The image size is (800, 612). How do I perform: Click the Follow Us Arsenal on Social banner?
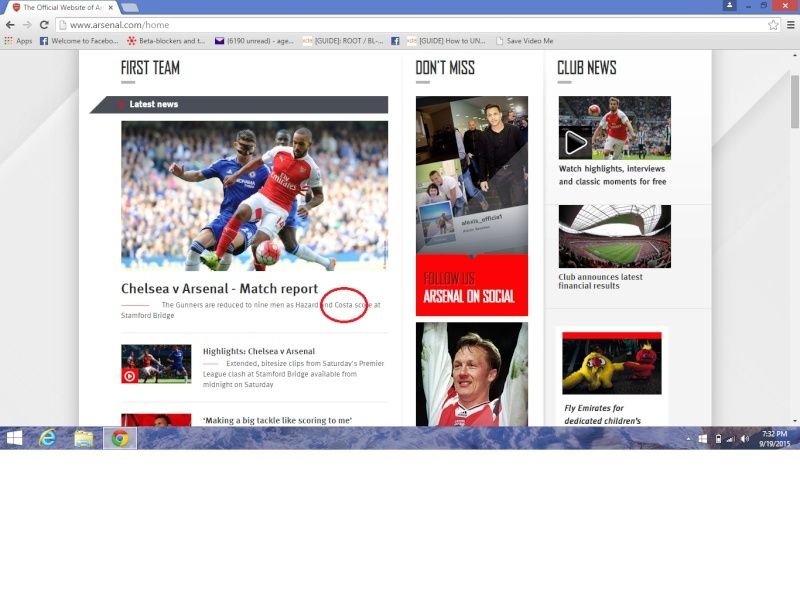(472, 285)
